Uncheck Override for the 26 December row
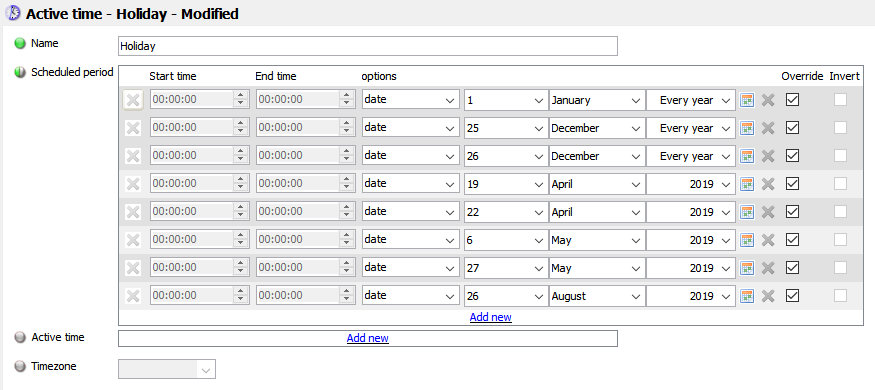 tap(792, 155)
